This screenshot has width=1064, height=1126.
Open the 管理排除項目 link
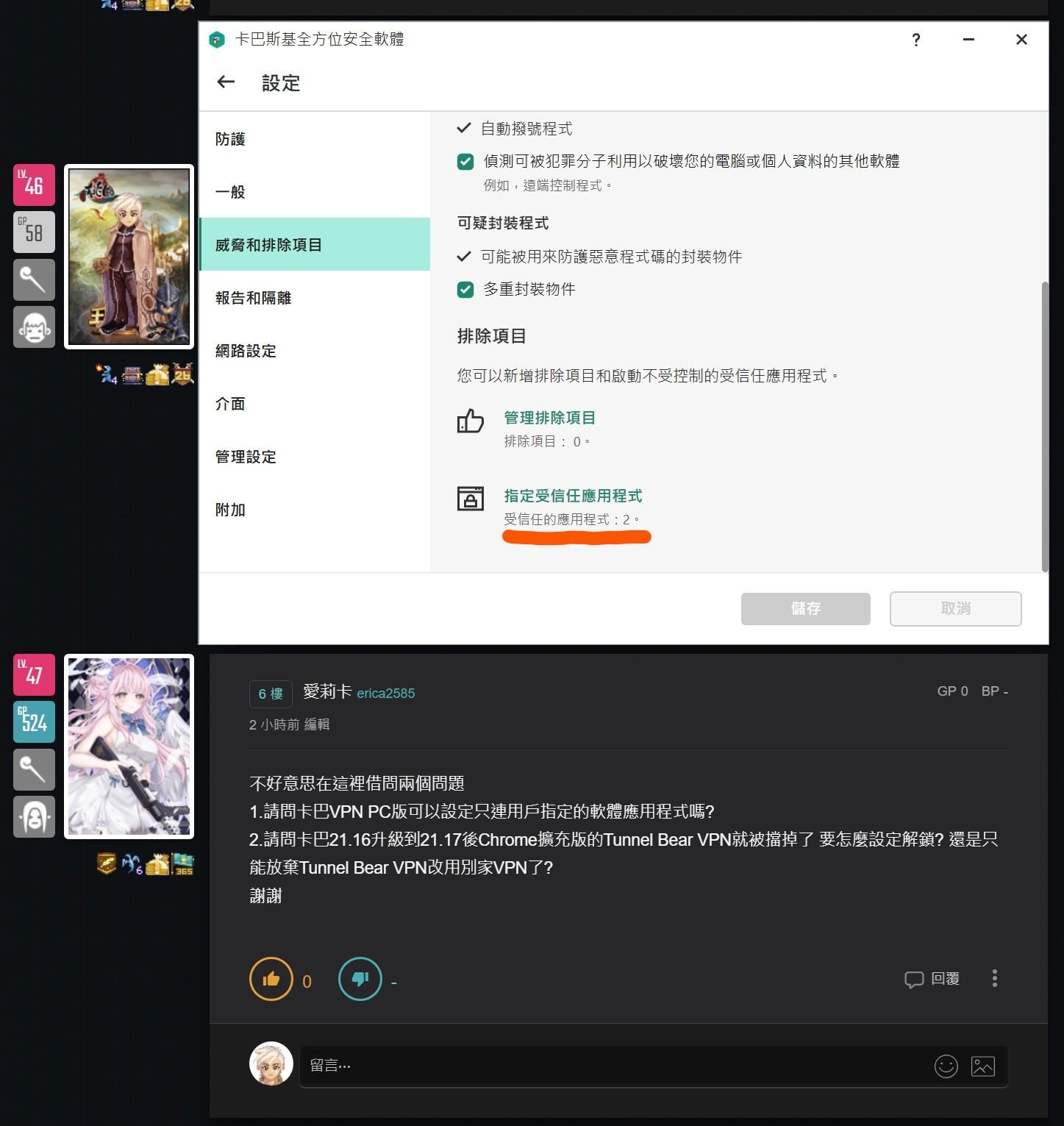click(x=549, y=417)
